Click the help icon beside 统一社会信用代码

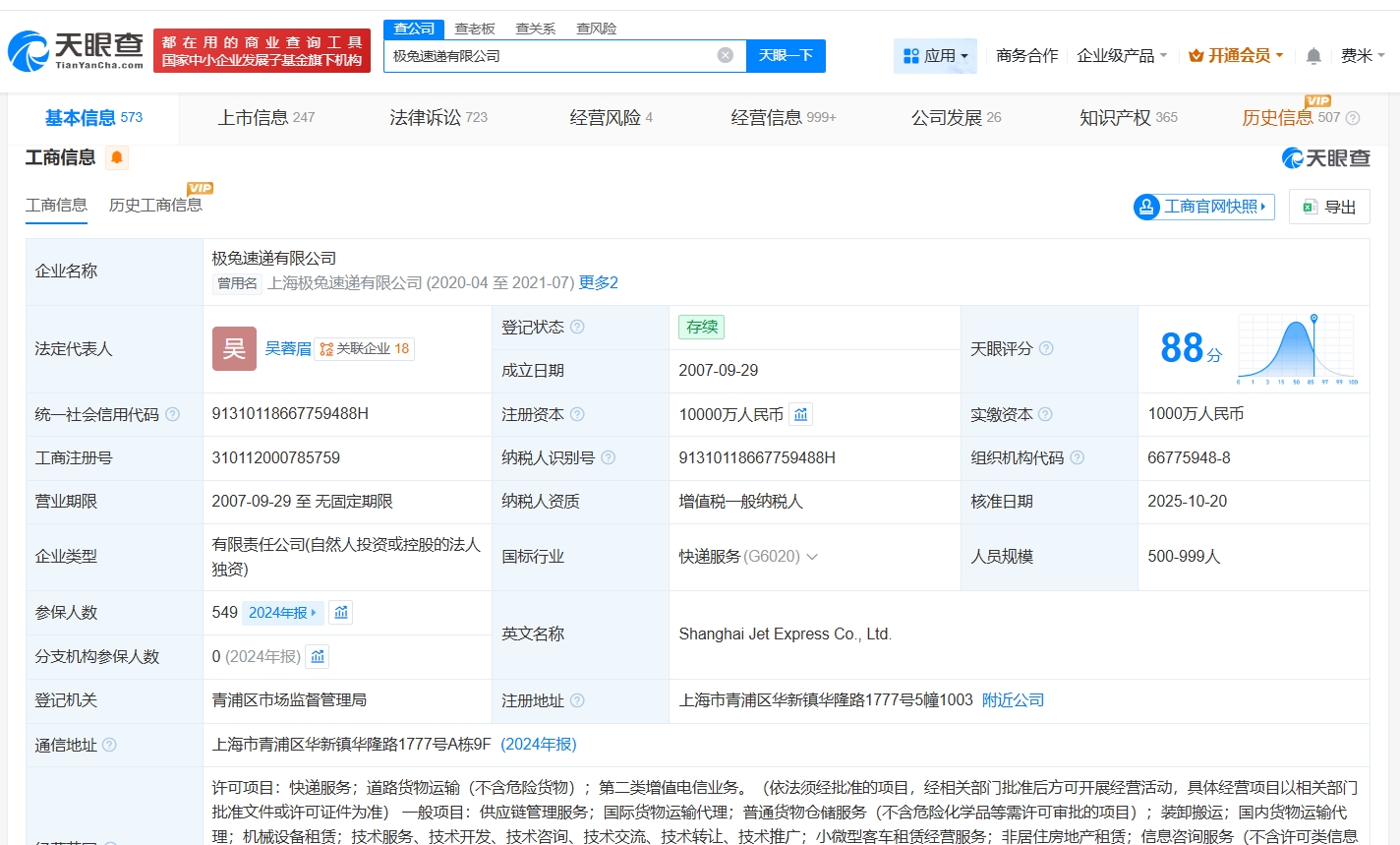coord(172,414)
